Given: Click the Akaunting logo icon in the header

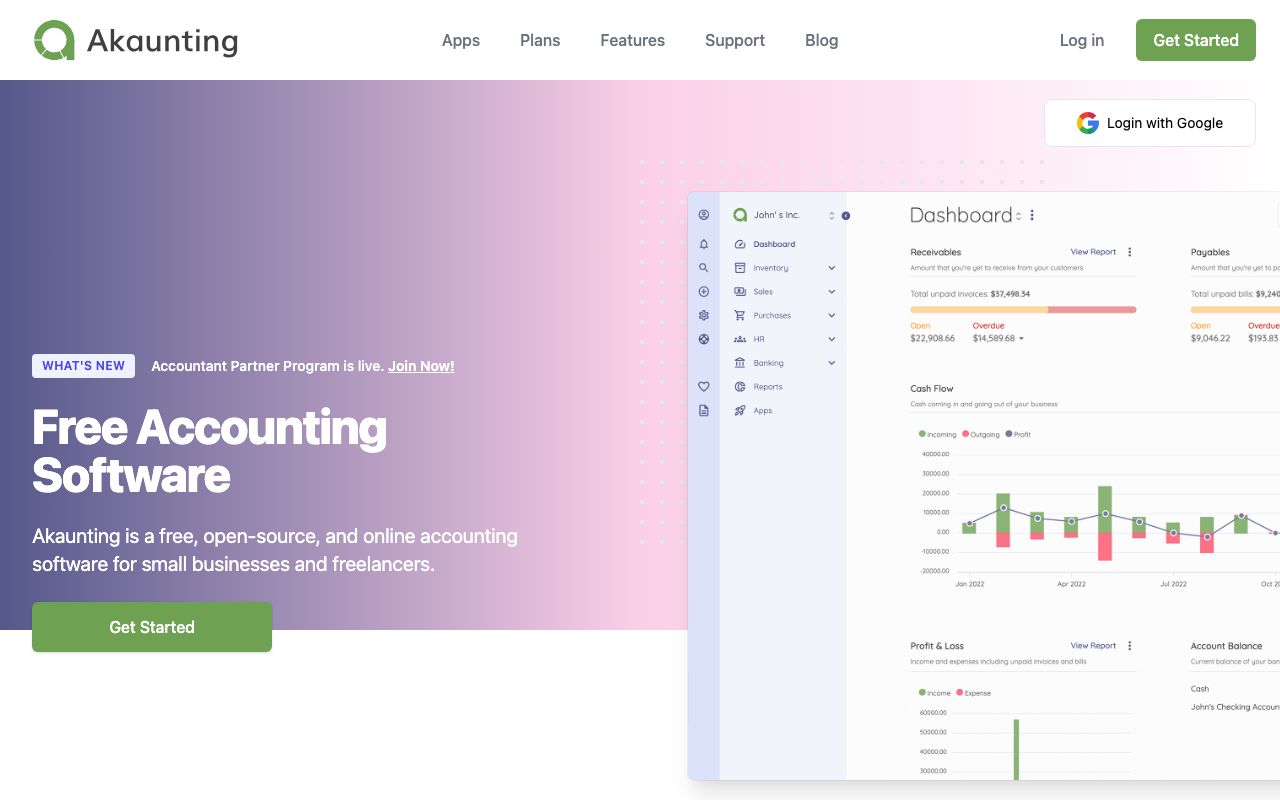Looking at the screenshot, I should pos(54,40).
